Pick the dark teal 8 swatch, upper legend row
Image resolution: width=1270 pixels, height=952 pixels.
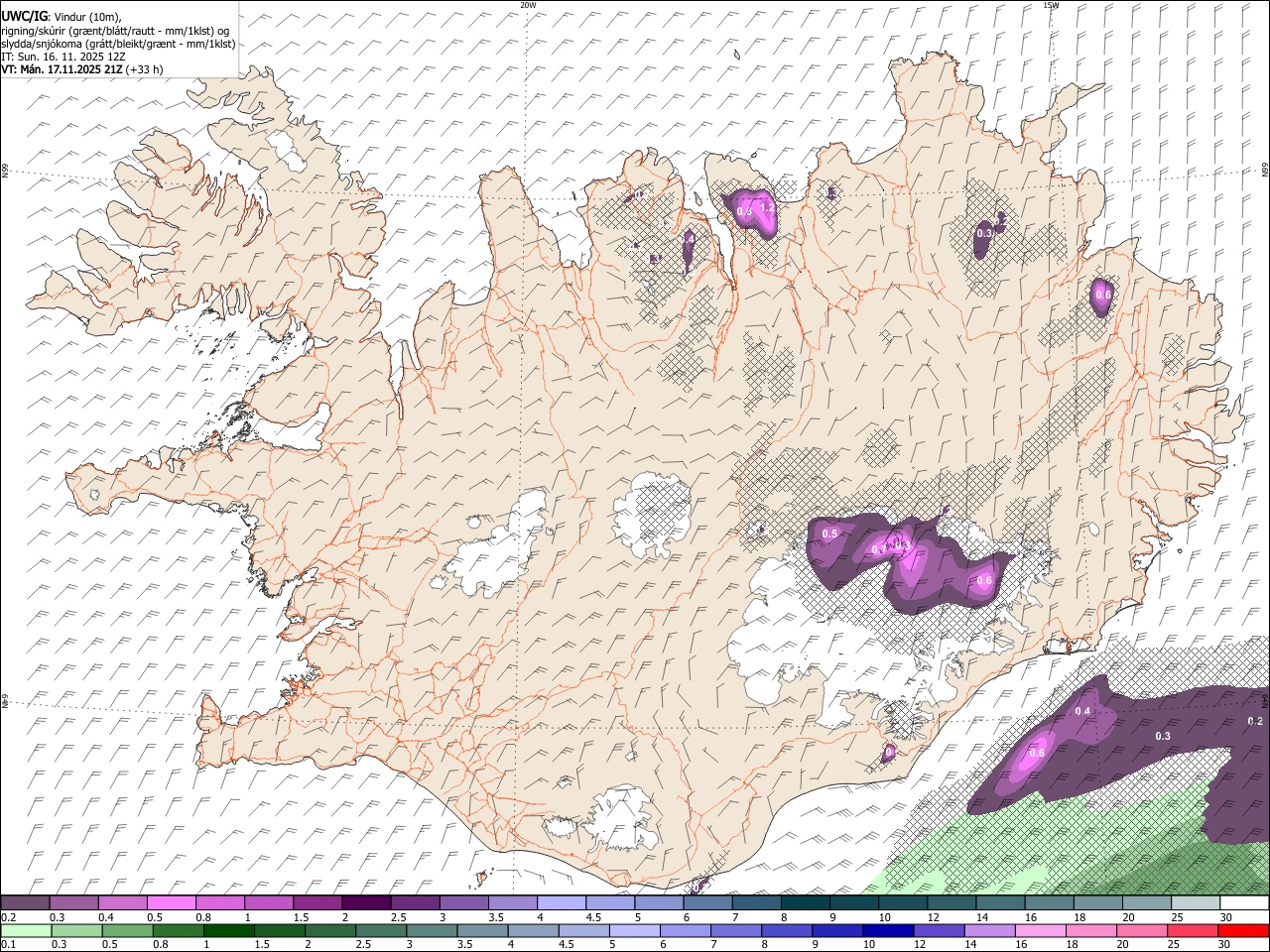806,903
